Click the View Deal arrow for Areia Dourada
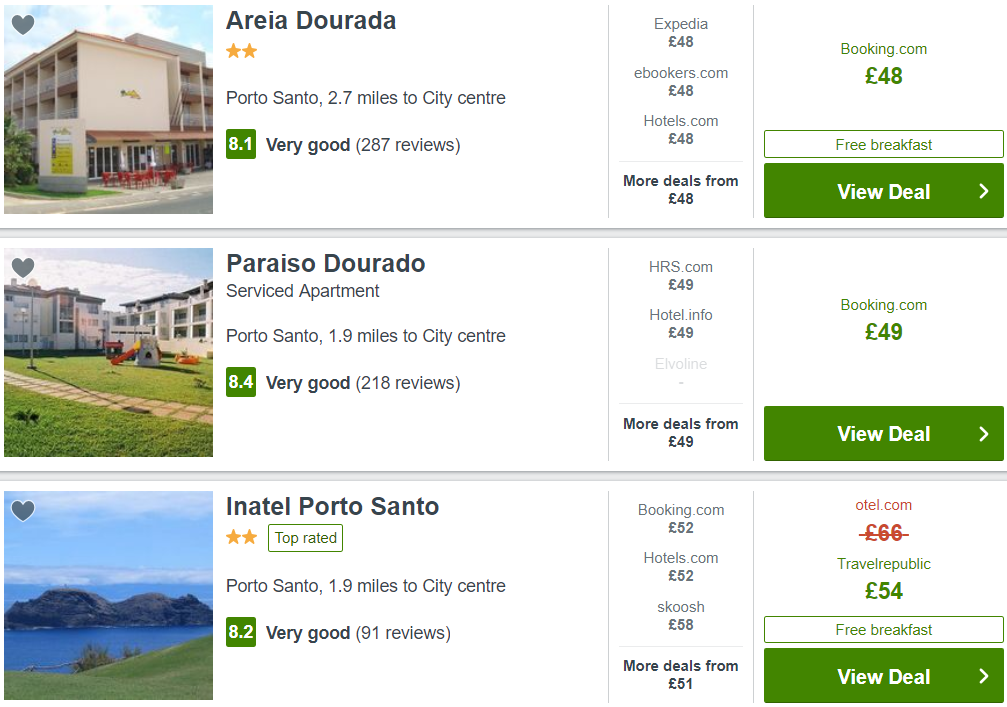The height and width of the screenshot is (707, 1007). coord(983,191)
